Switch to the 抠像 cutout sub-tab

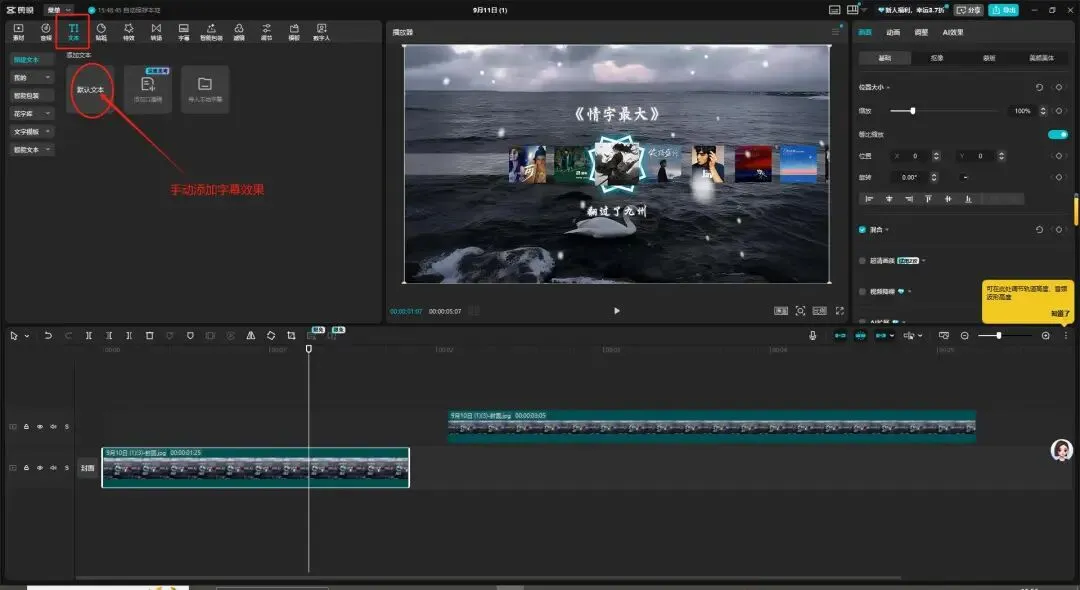coord(937,58)
